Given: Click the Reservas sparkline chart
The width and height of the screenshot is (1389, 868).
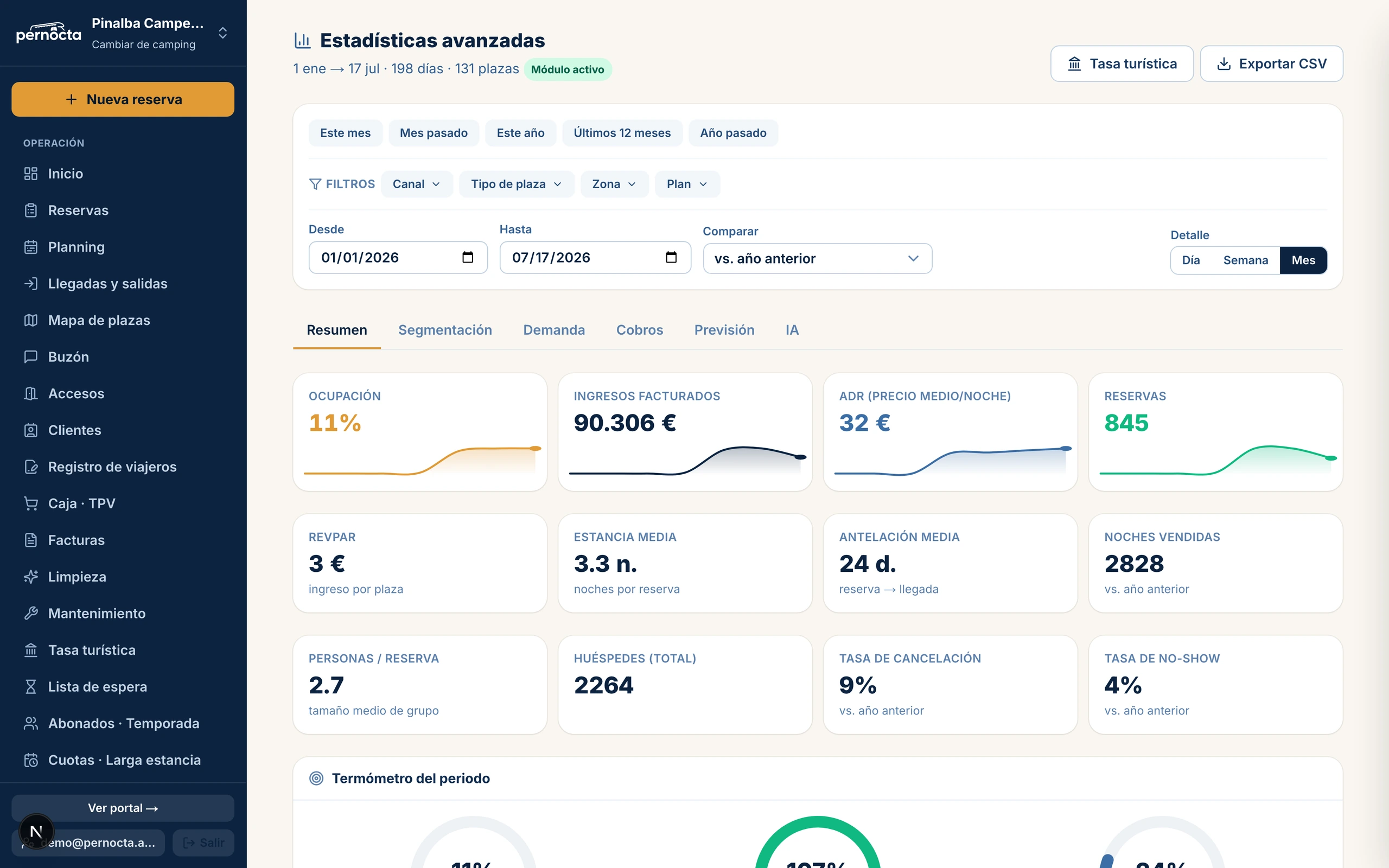Looking at the screenshot, I should tap(1218, 461).
